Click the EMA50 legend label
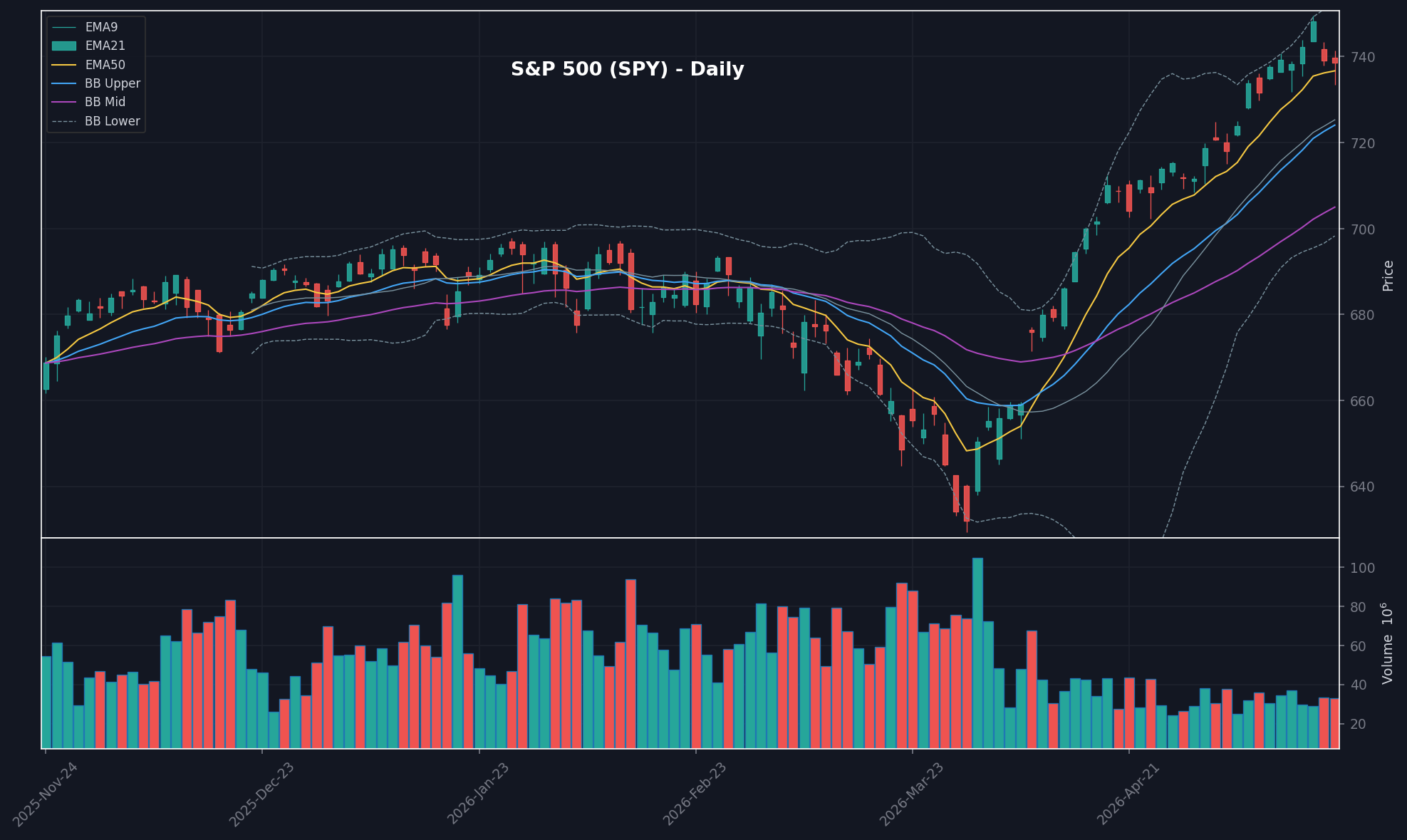Viewport: 1407px width, 840px height. 105,65
